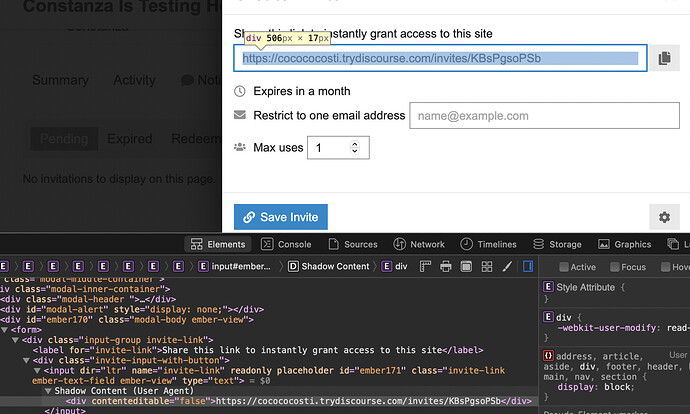Collapse the input invite-link DOM node
Image resolution: width=690 pixels, height=414 pixels.
(x=37, y=370)
